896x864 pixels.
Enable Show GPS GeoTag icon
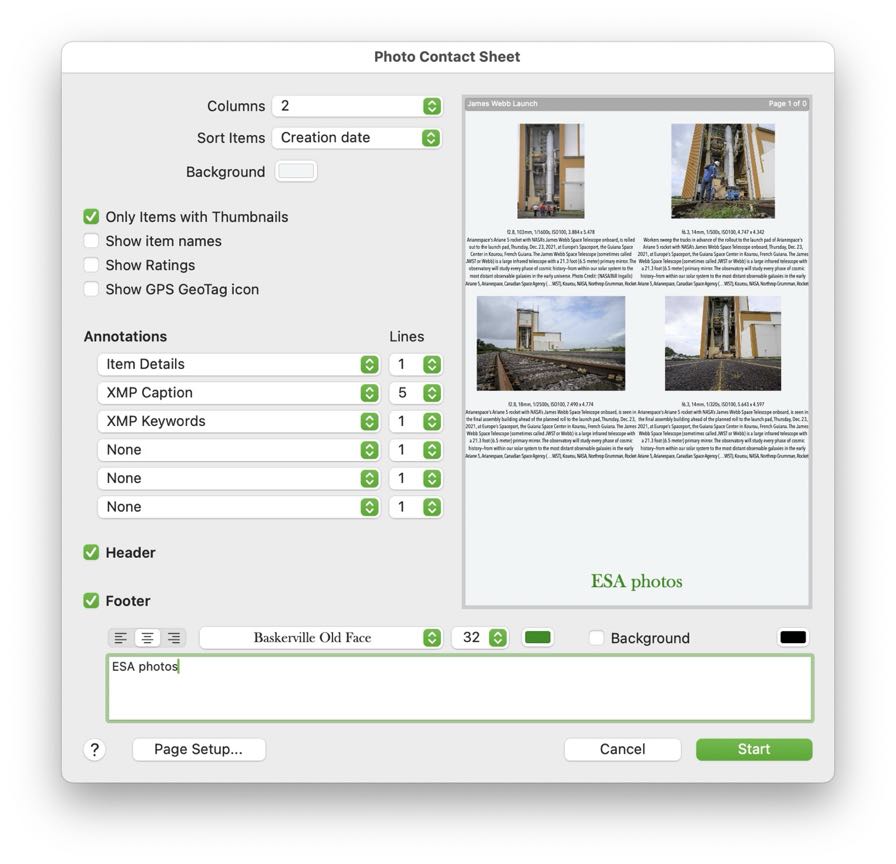(91, 289)
